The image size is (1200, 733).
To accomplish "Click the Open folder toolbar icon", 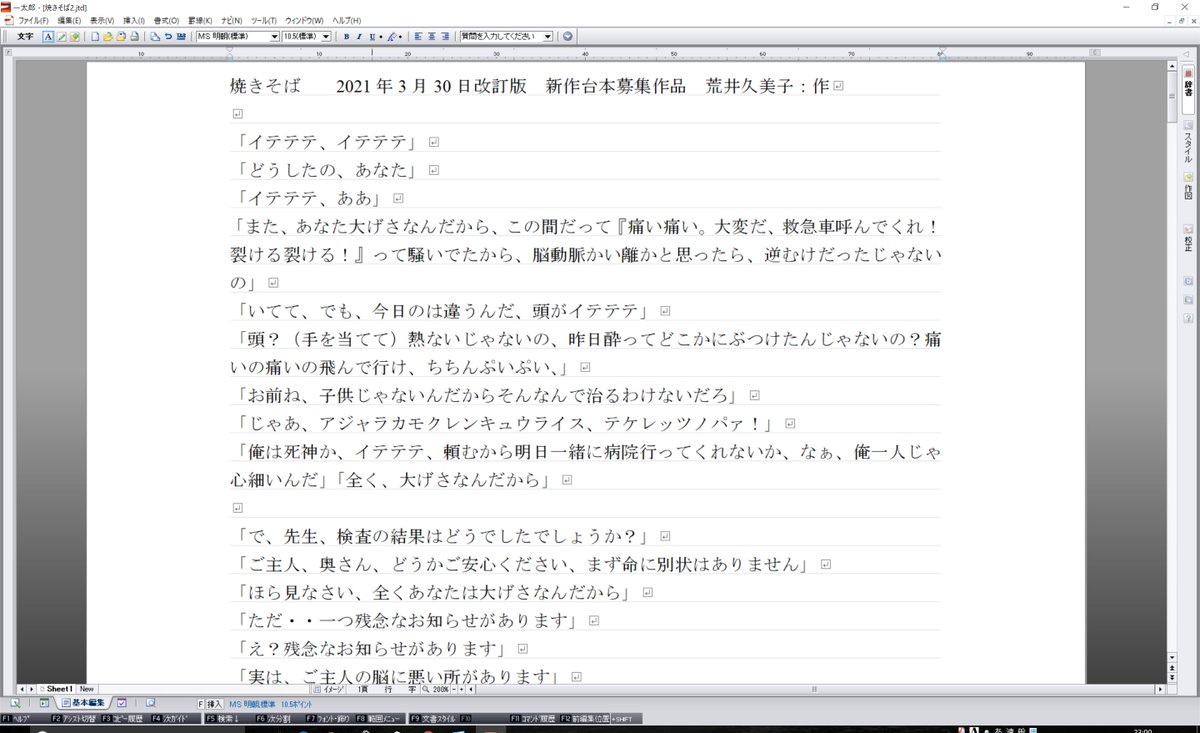I will coord(107,37).
